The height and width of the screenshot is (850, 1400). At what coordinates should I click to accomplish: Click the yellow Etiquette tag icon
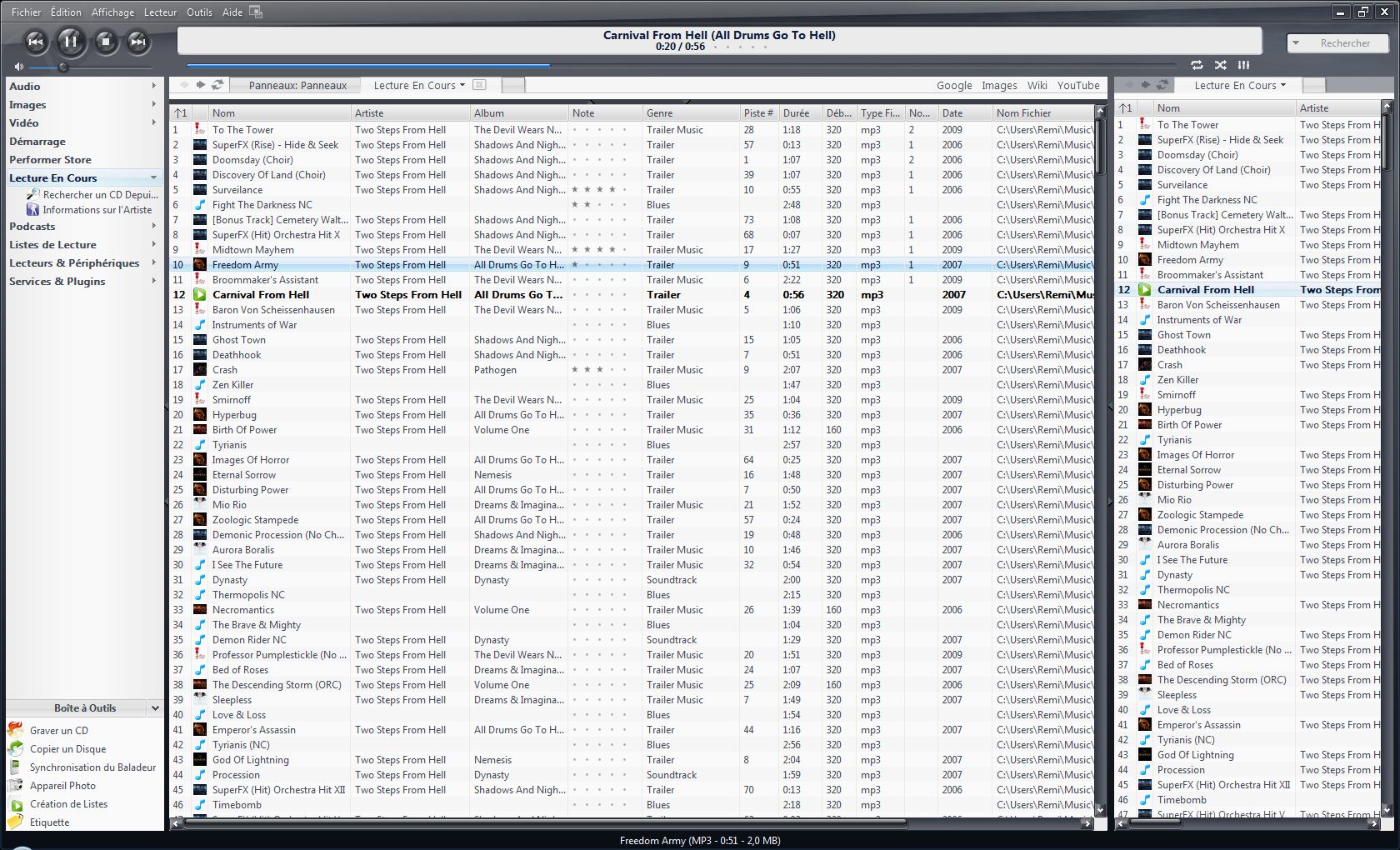(15, 822)
